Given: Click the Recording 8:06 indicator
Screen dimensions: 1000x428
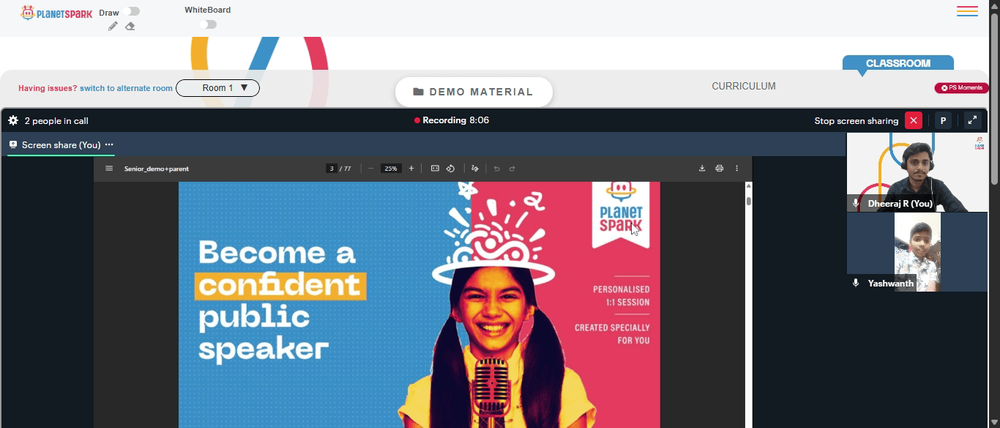Looking at the screenshot, I should [452, 120].
